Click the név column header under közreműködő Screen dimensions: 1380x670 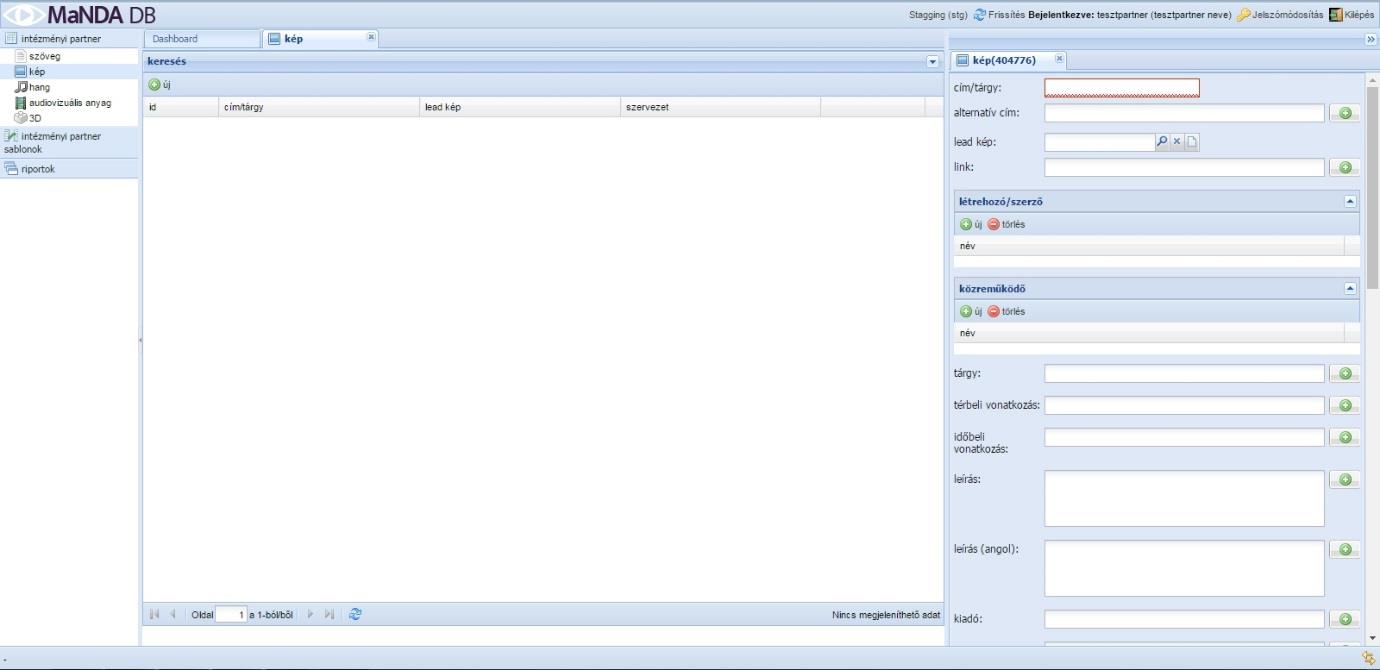pyautogui.click(x=1150, y=333)
